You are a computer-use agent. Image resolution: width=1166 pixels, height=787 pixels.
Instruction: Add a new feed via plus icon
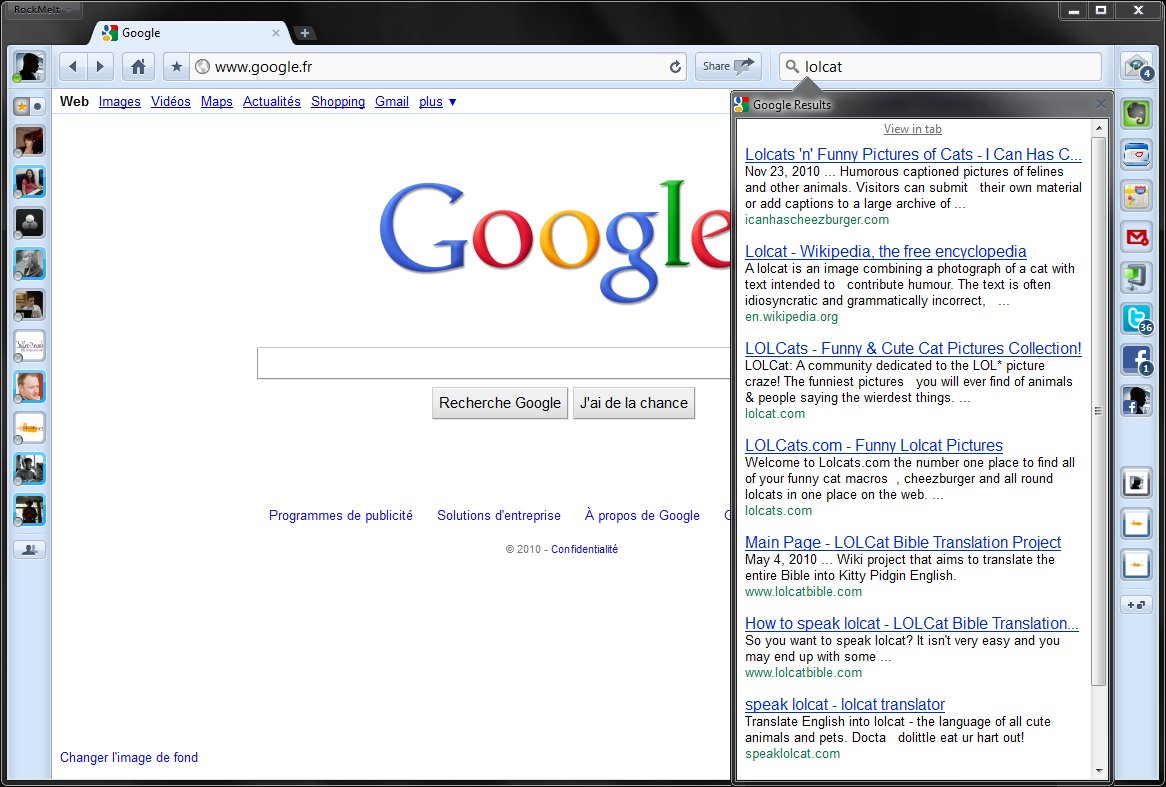click(x=1136, y=605)
